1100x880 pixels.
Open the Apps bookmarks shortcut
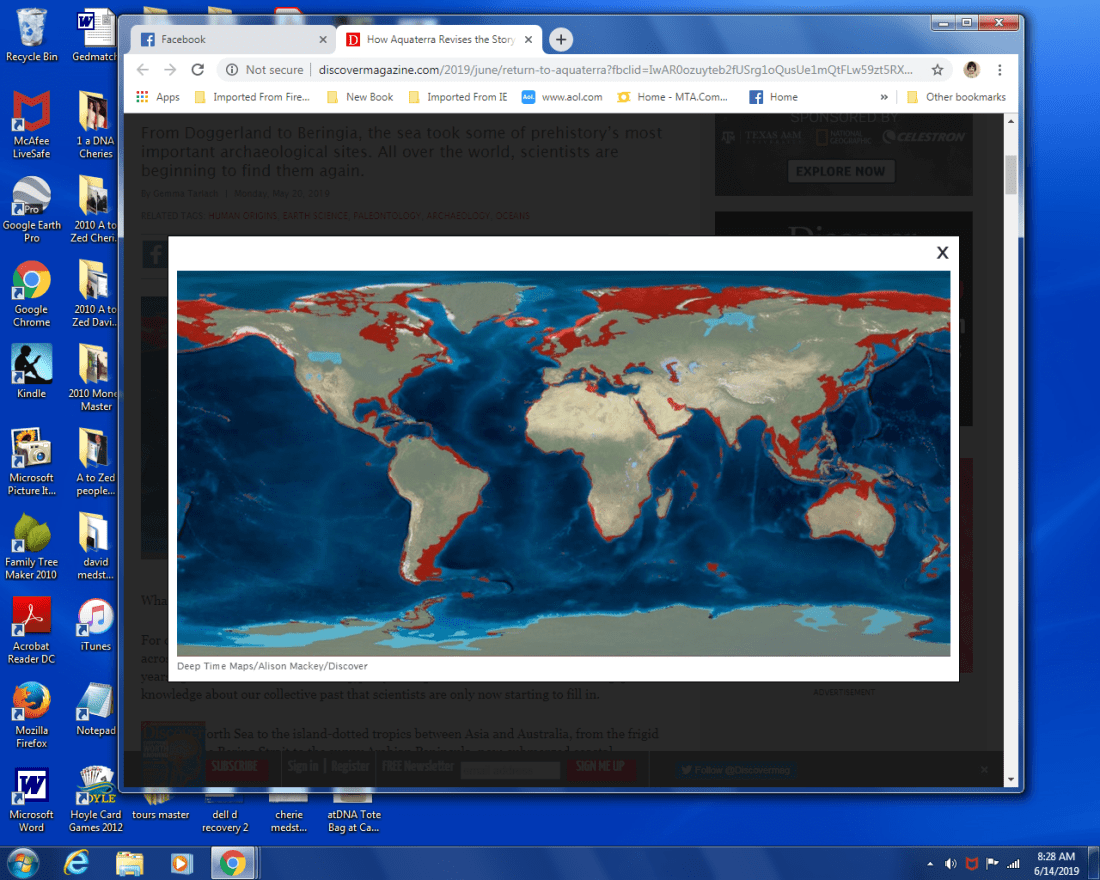(158, 97)
